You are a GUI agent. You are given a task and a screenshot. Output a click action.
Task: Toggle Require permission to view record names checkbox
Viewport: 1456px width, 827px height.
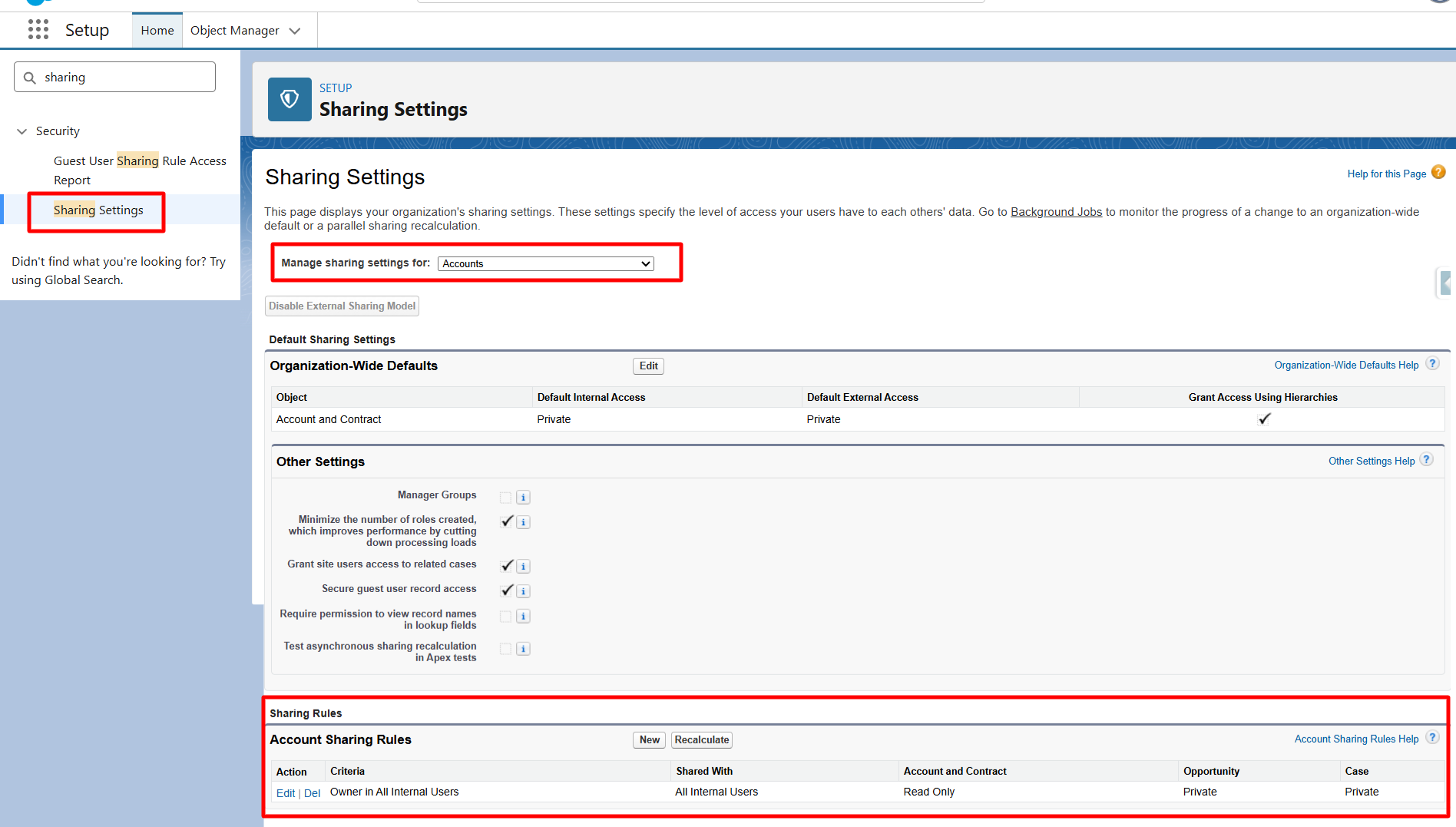pos(505,617)
